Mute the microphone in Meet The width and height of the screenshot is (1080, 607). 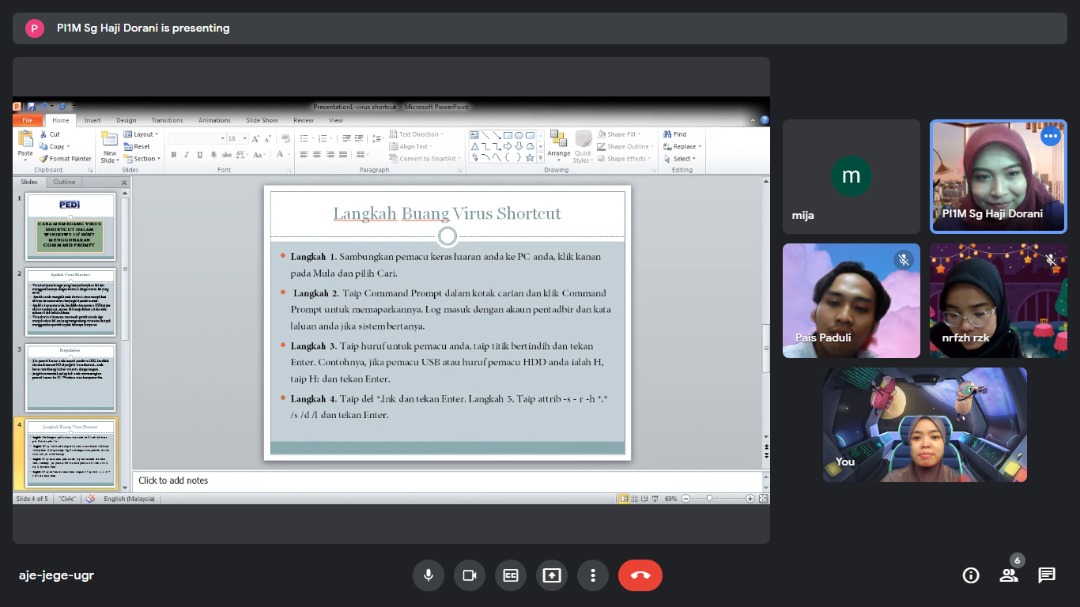coord(428,575)
